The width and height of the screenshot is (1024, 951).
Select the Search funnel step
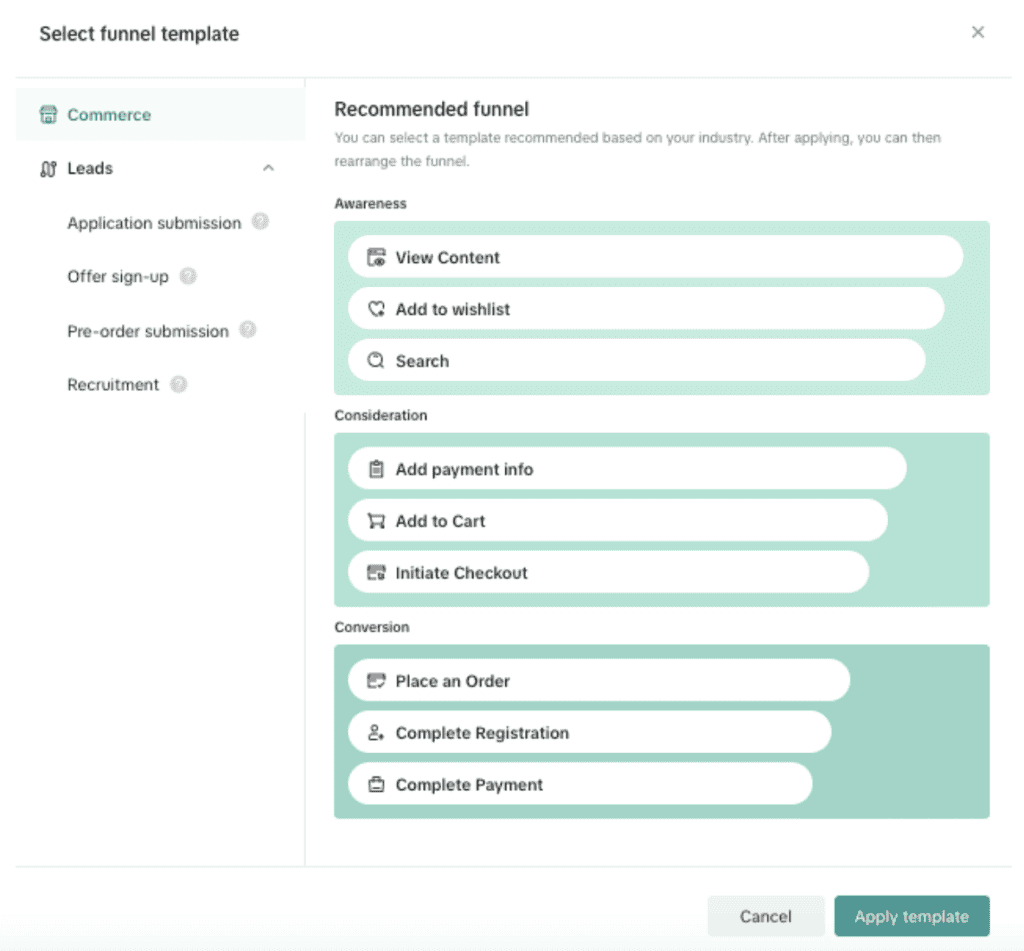(637, 360)
